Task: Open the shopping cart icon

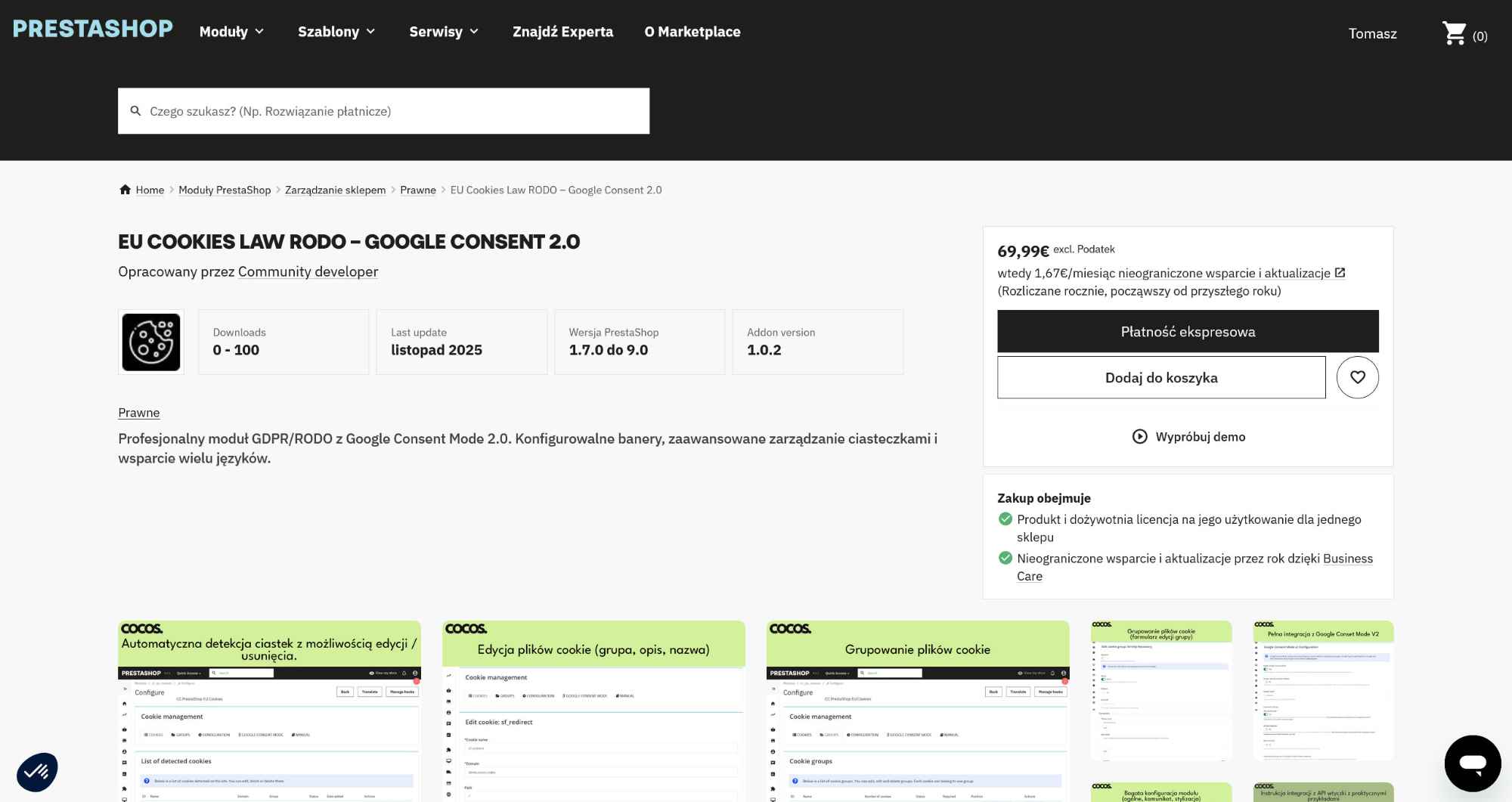Action: coord(1454,33)
